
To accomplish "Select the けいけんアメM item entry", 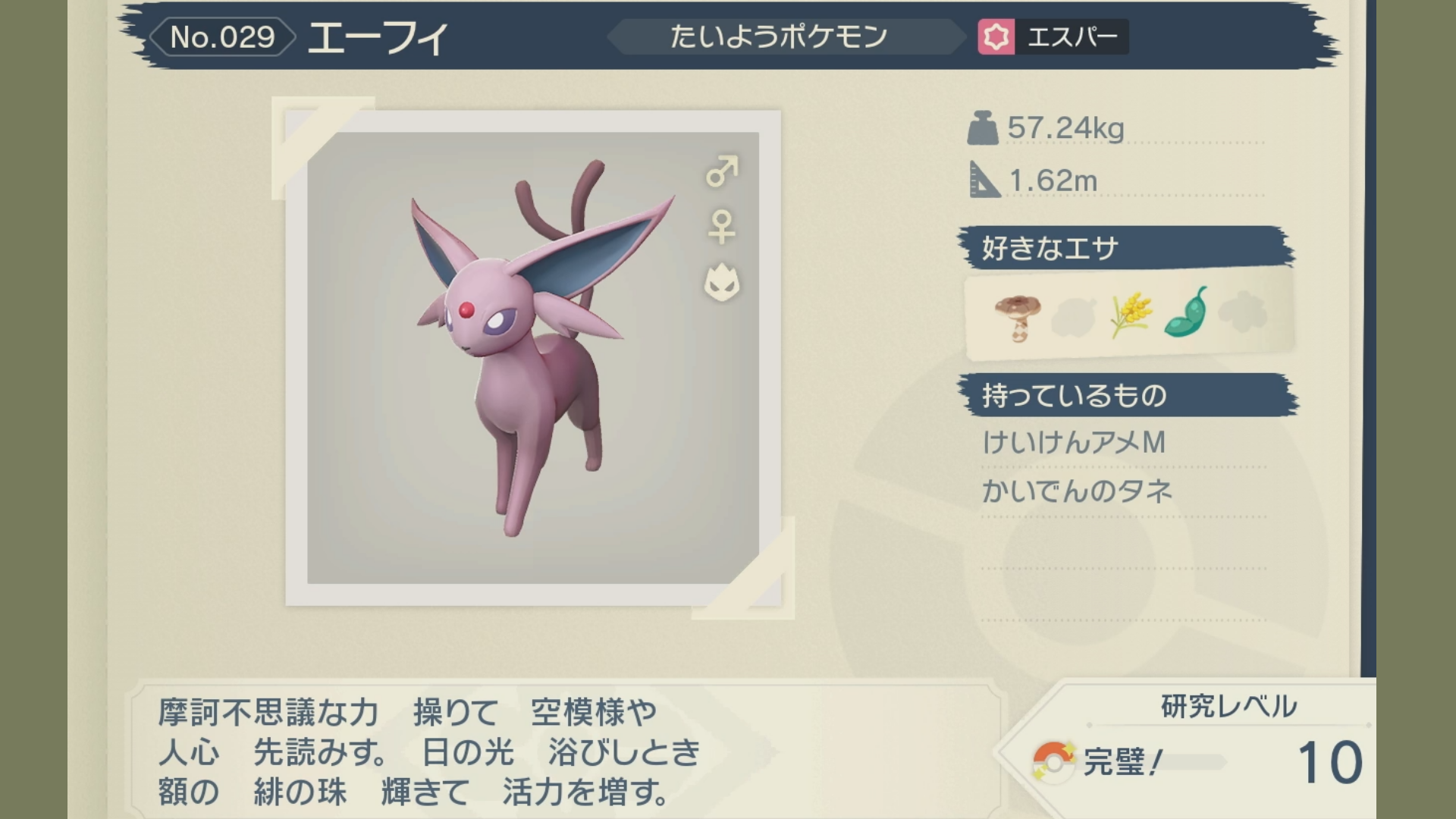I will (1074, 442).
